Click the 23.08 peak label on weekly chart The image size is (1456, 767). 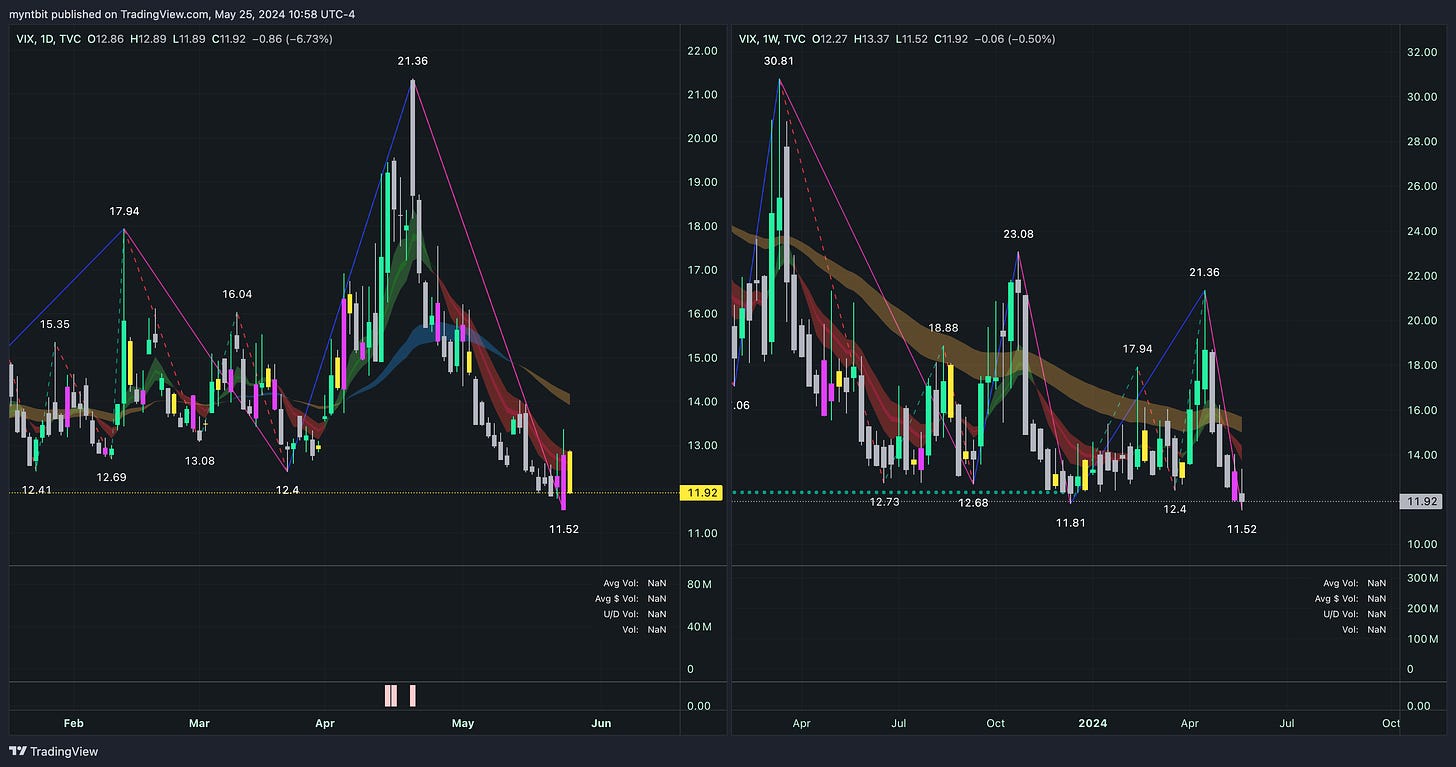click(1019, 234)
